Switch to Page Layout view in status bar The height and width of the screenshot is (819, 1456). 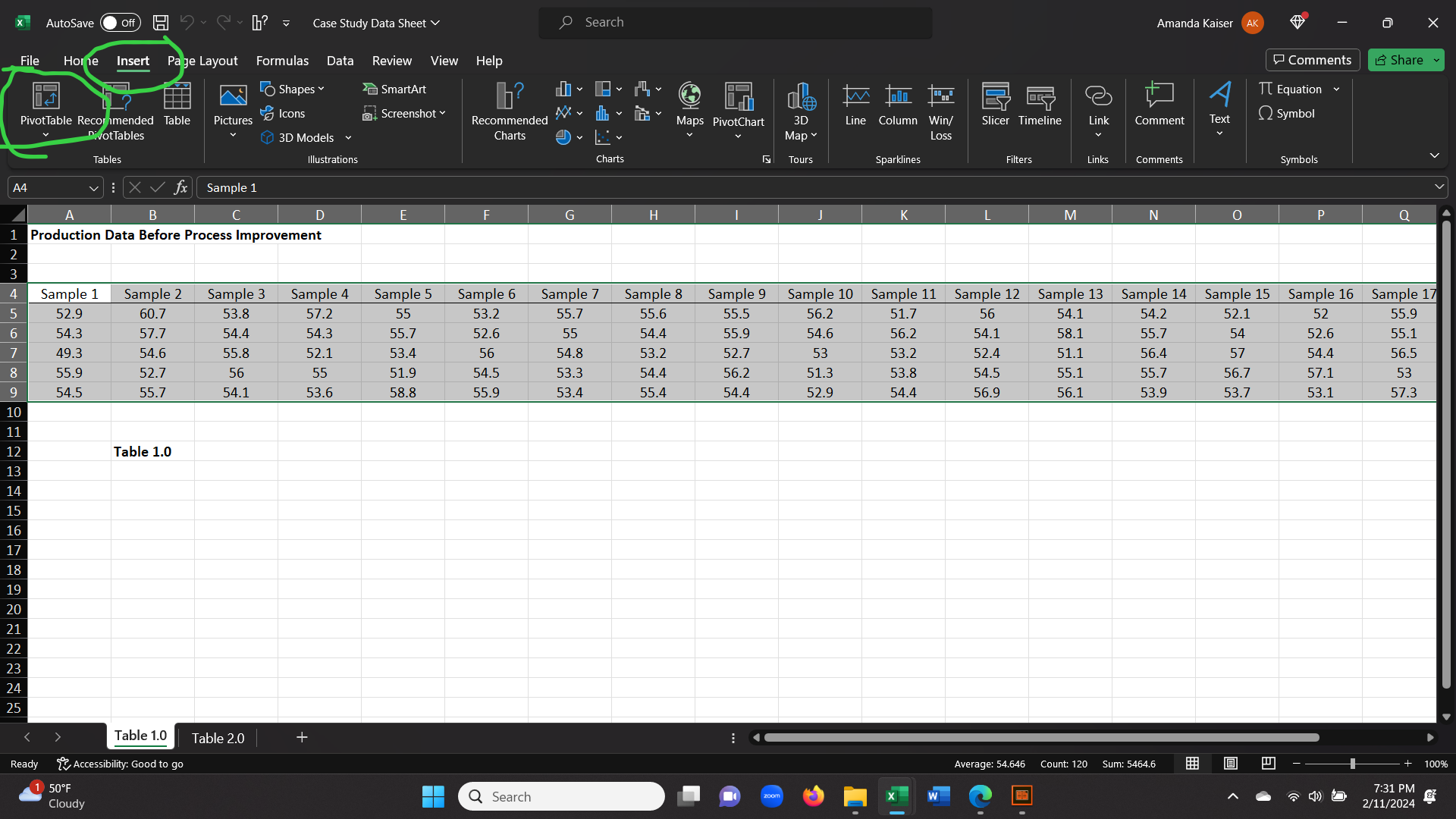click(1231, 763)
